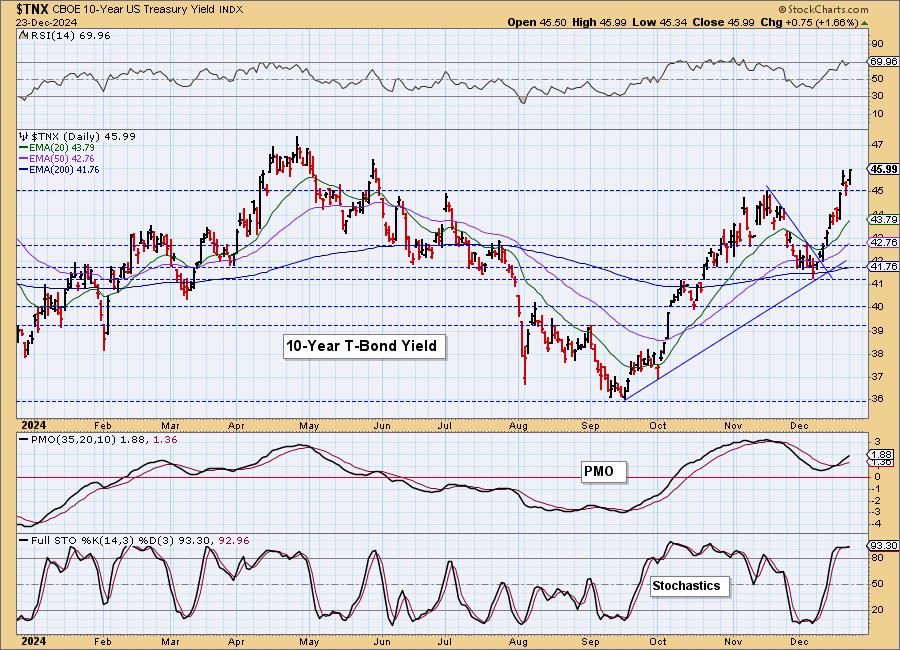Viewport: 900px width, 650px height.
Task: Click the 36 price axis label
Action: point(878,399)
